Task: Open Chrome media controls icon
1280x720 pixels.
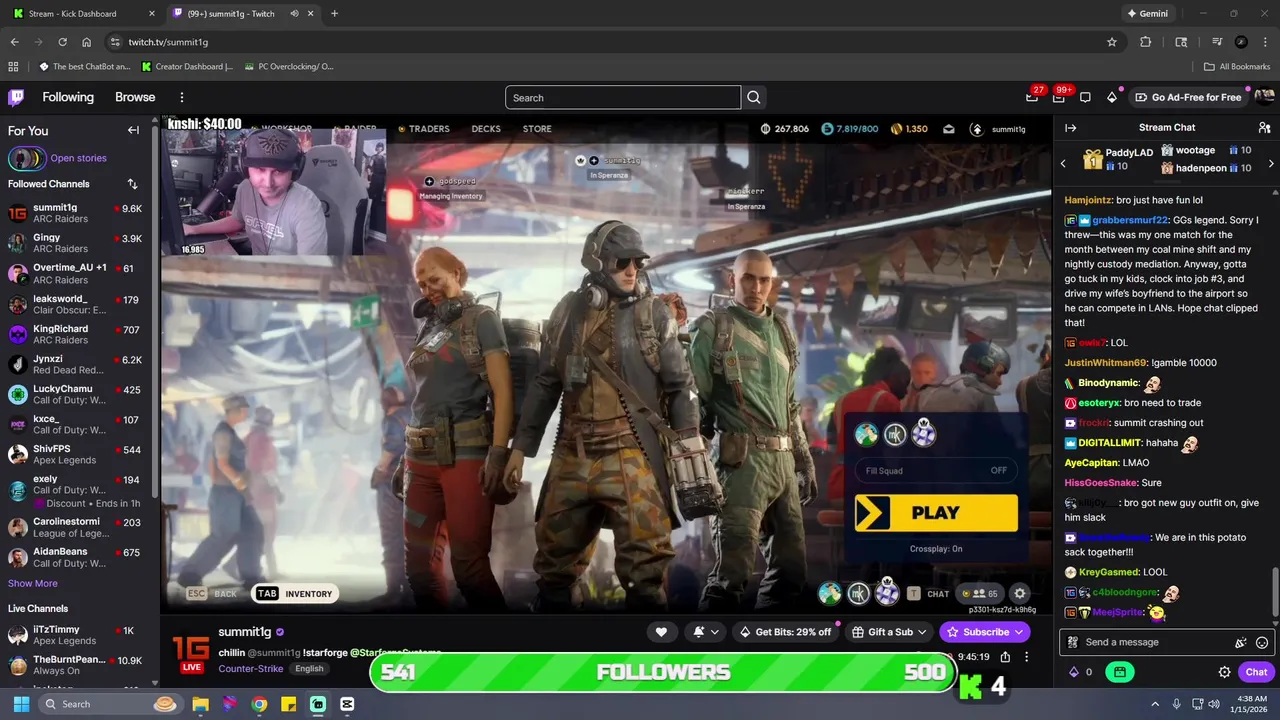Action: [x=1217, y=42]
